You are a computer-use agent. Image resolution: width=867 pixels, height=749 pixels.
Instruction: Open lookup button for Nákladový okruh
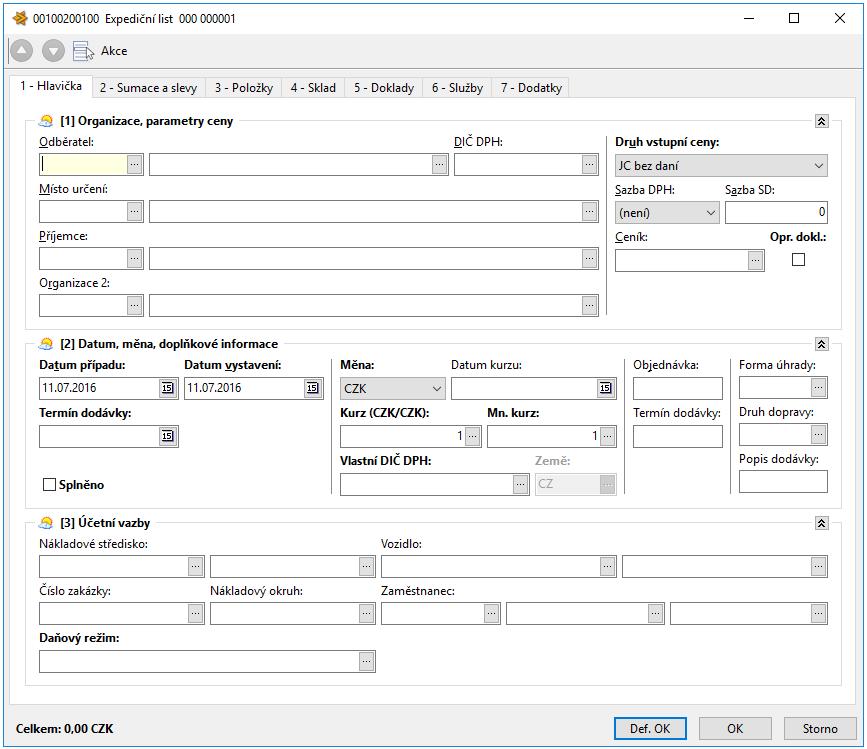pos(366,613)
